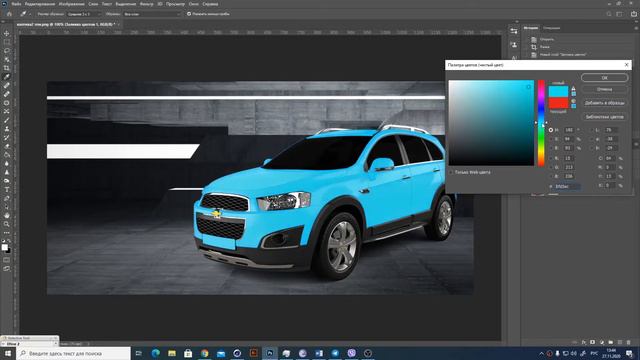This screenshot has width=640, height=360.
Task: Select the Lab a radio button
Action: [592, 139]
